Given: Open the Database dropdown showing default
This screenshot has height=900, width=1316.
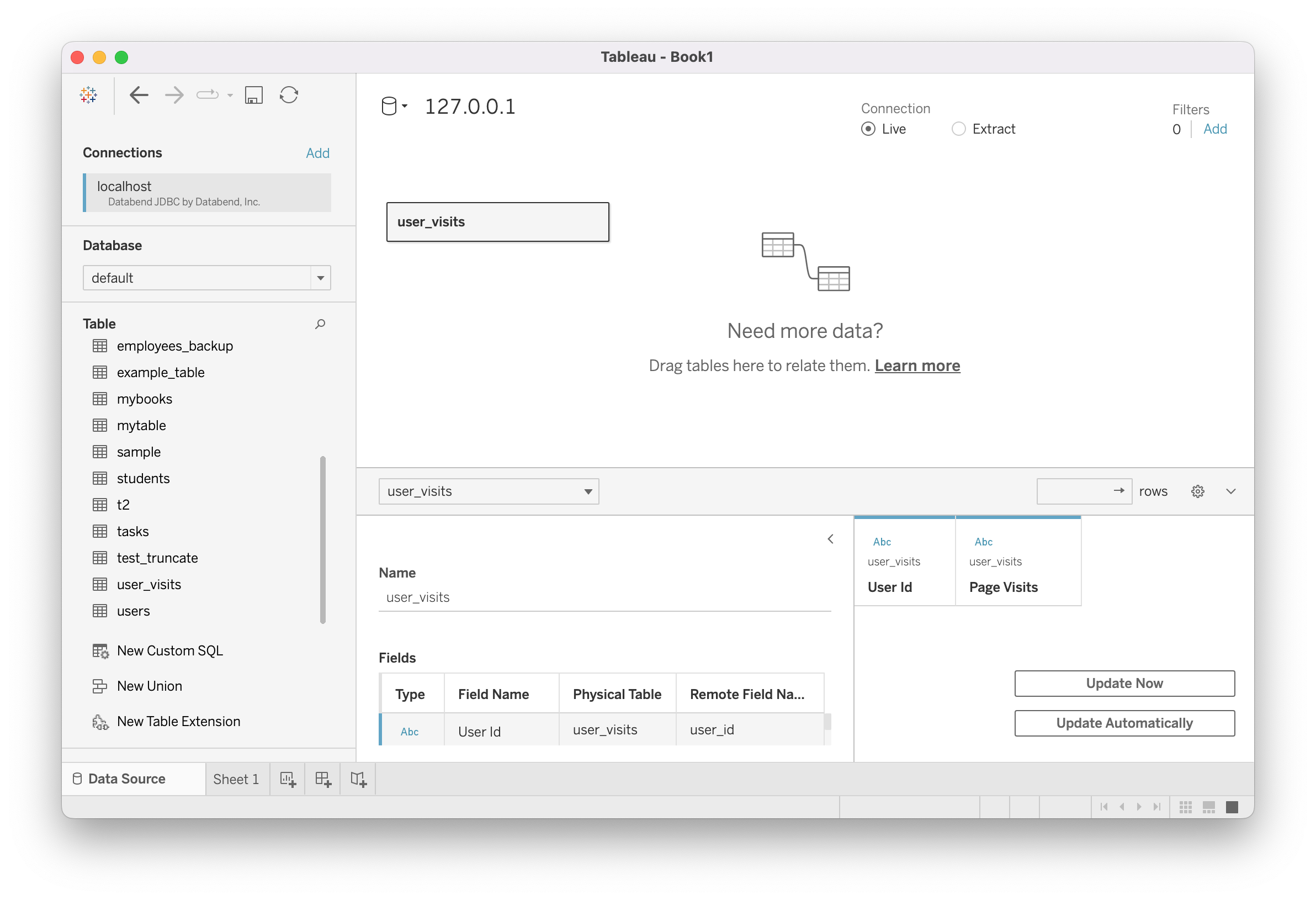Looking at the screenshot, I should (206, 278).
